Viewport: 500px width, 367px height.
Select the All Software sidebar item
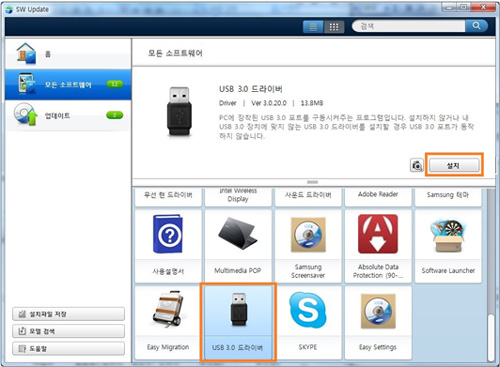tap(68, 85)
